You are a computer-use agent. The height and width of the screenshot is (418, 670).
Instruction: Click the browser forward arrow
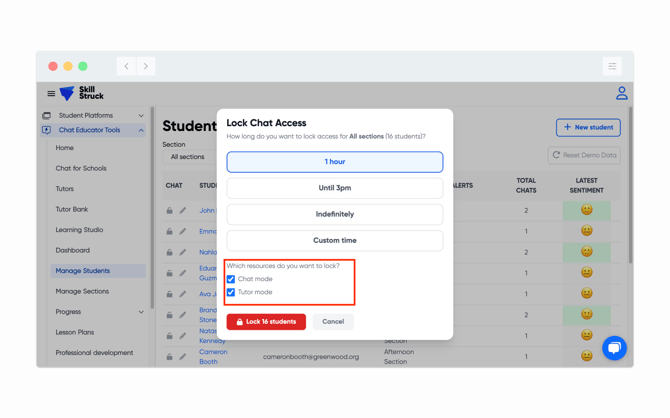pyautogui.click(x=146, y=66)
